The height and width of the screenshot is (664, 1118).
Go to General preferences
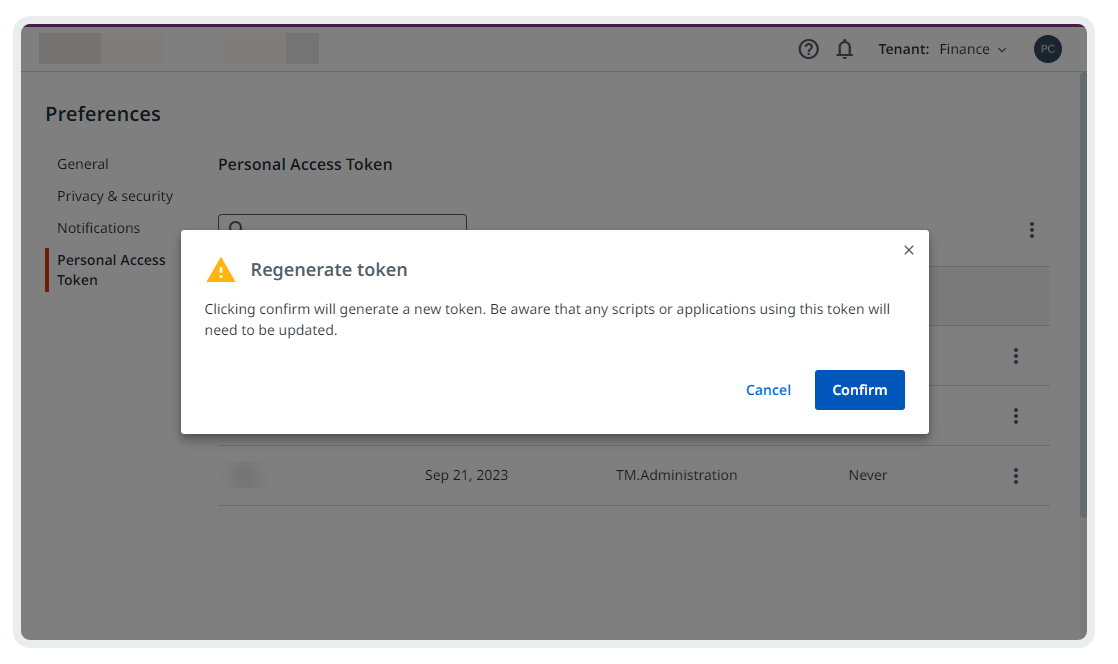[83, 164]
